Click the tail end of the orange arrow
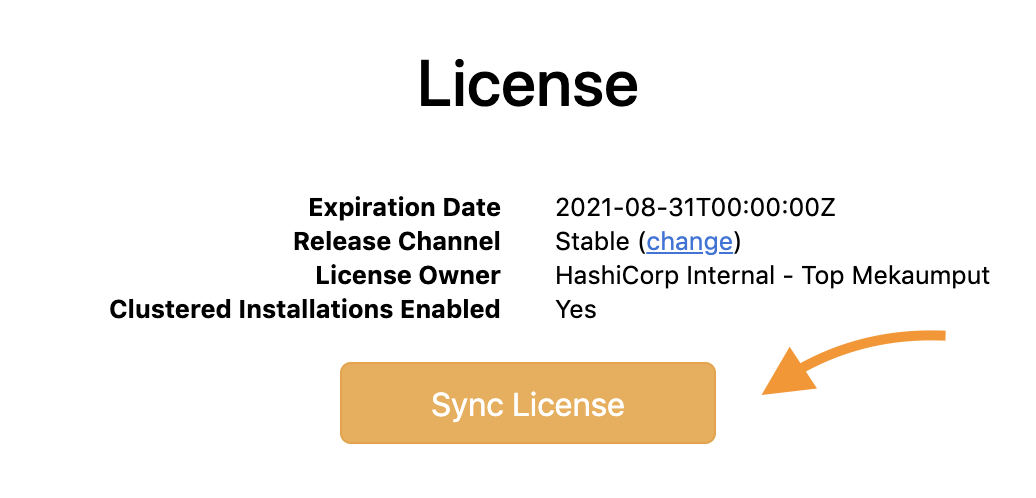The height and width of the screenshot is (498, 1036). pos(938,336)
